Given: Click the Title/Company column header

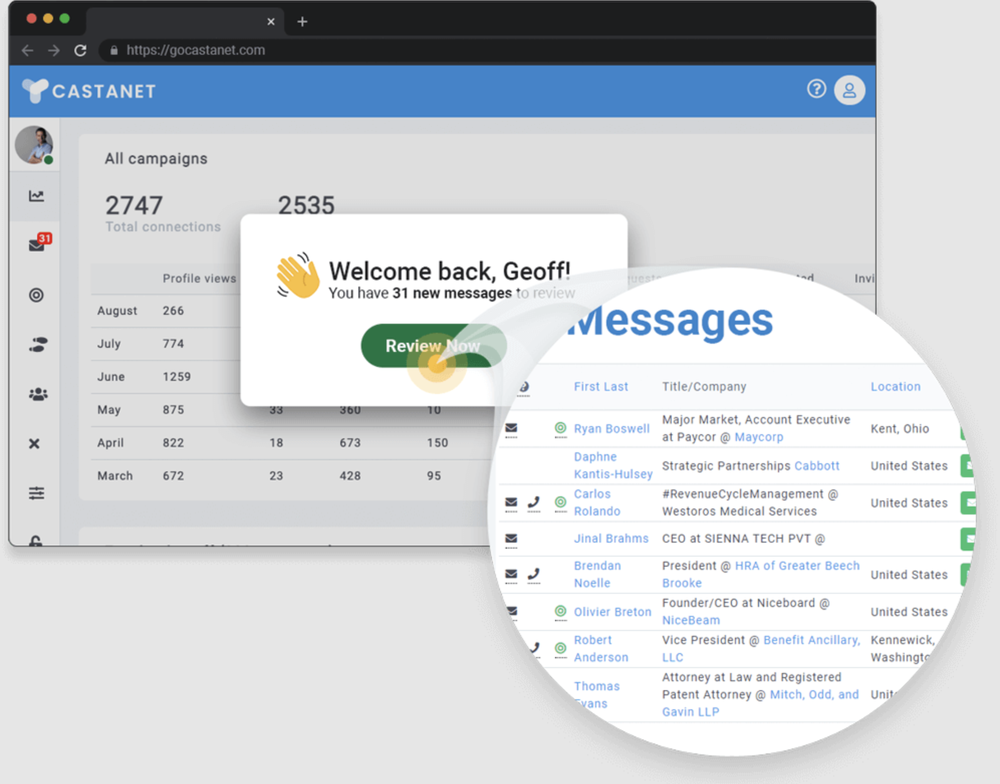Looking at the screenshot, I should click(x=704, y=387).
